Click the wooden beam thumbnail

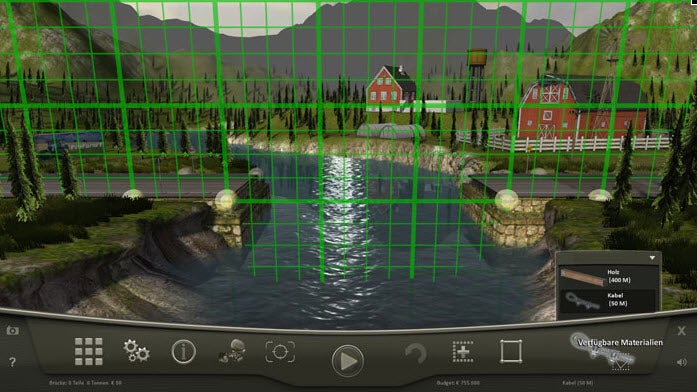click(x=583, y=276)
